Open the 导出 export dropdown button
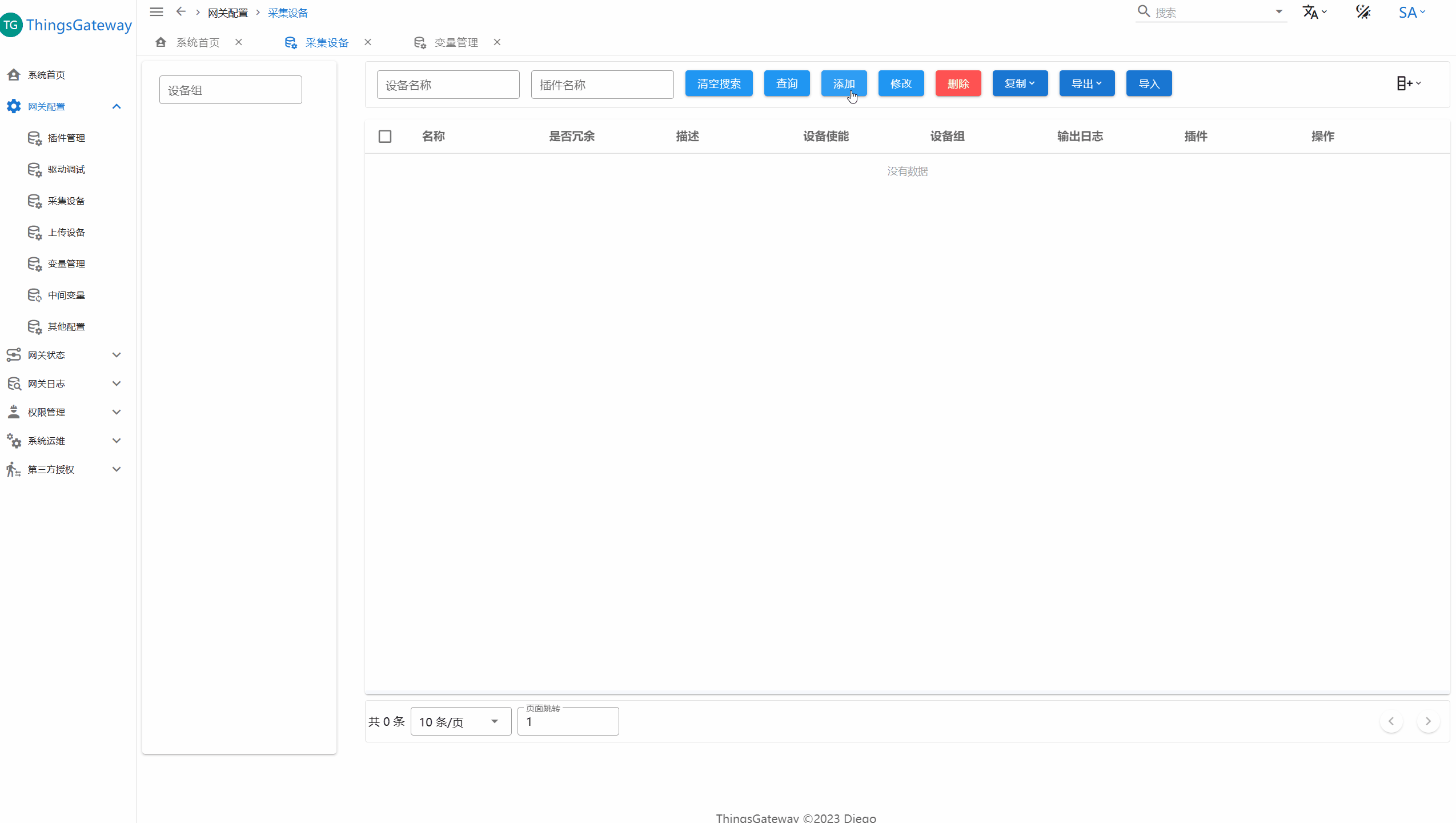 1086,83
